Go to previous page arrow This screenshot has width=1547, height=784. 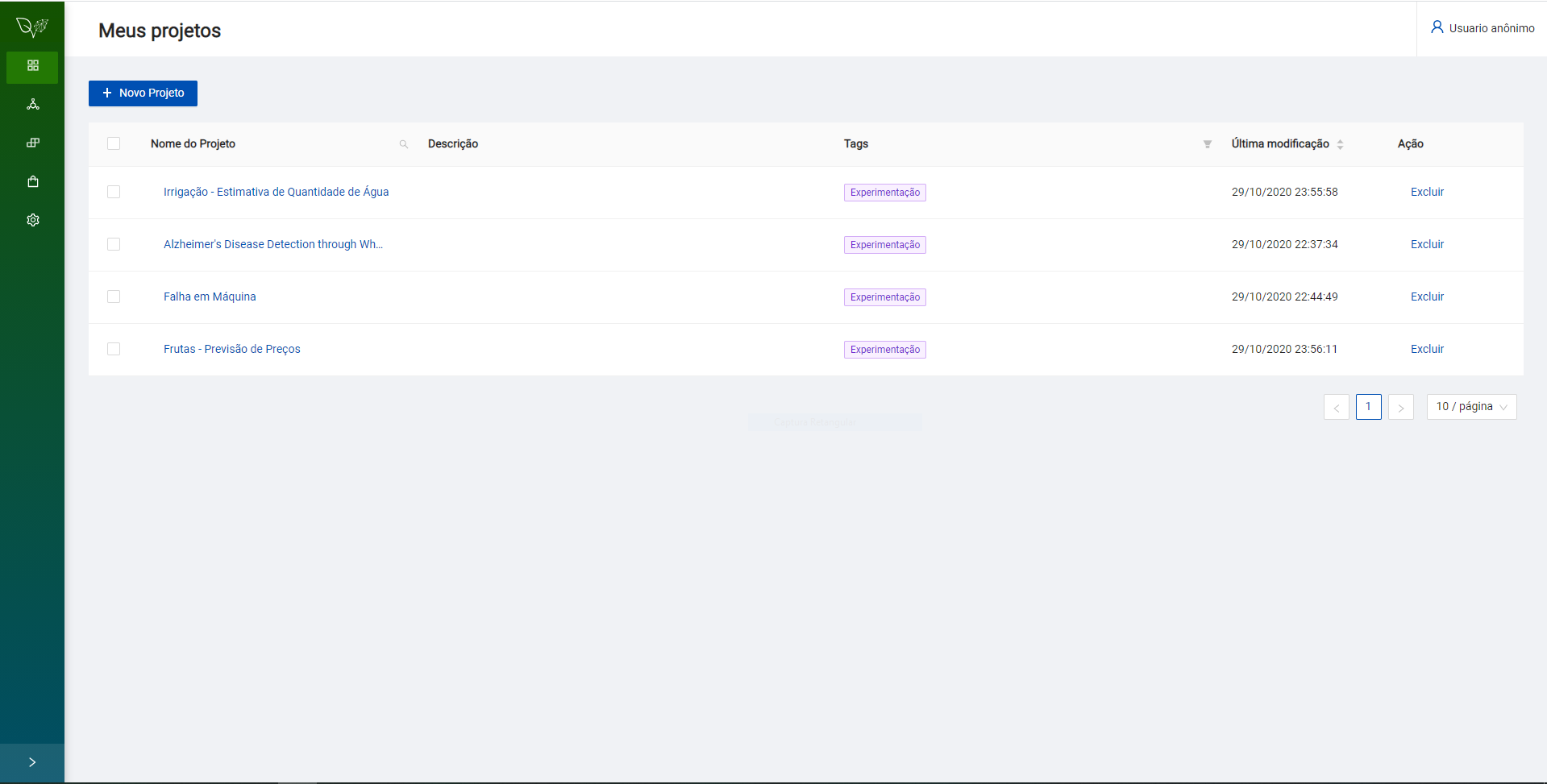(1337, 407)
